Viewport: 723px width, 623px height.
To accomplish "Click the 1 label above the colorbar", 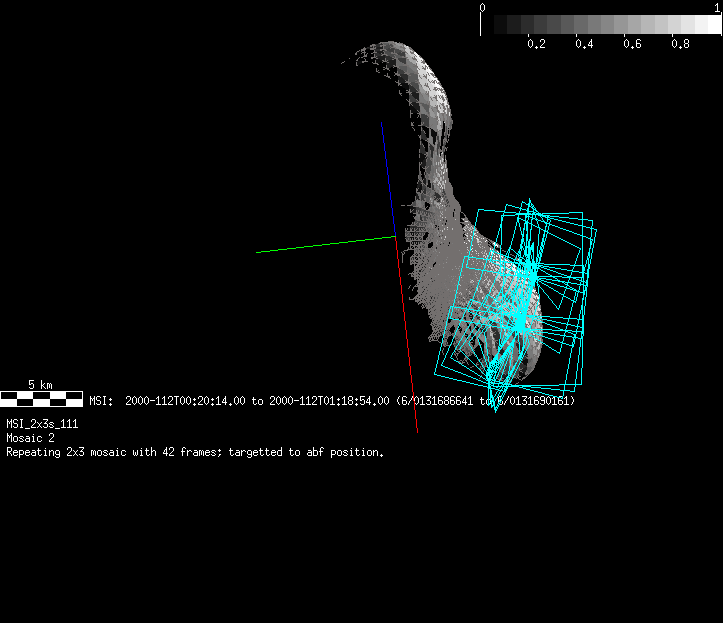I will coord(718,7).
